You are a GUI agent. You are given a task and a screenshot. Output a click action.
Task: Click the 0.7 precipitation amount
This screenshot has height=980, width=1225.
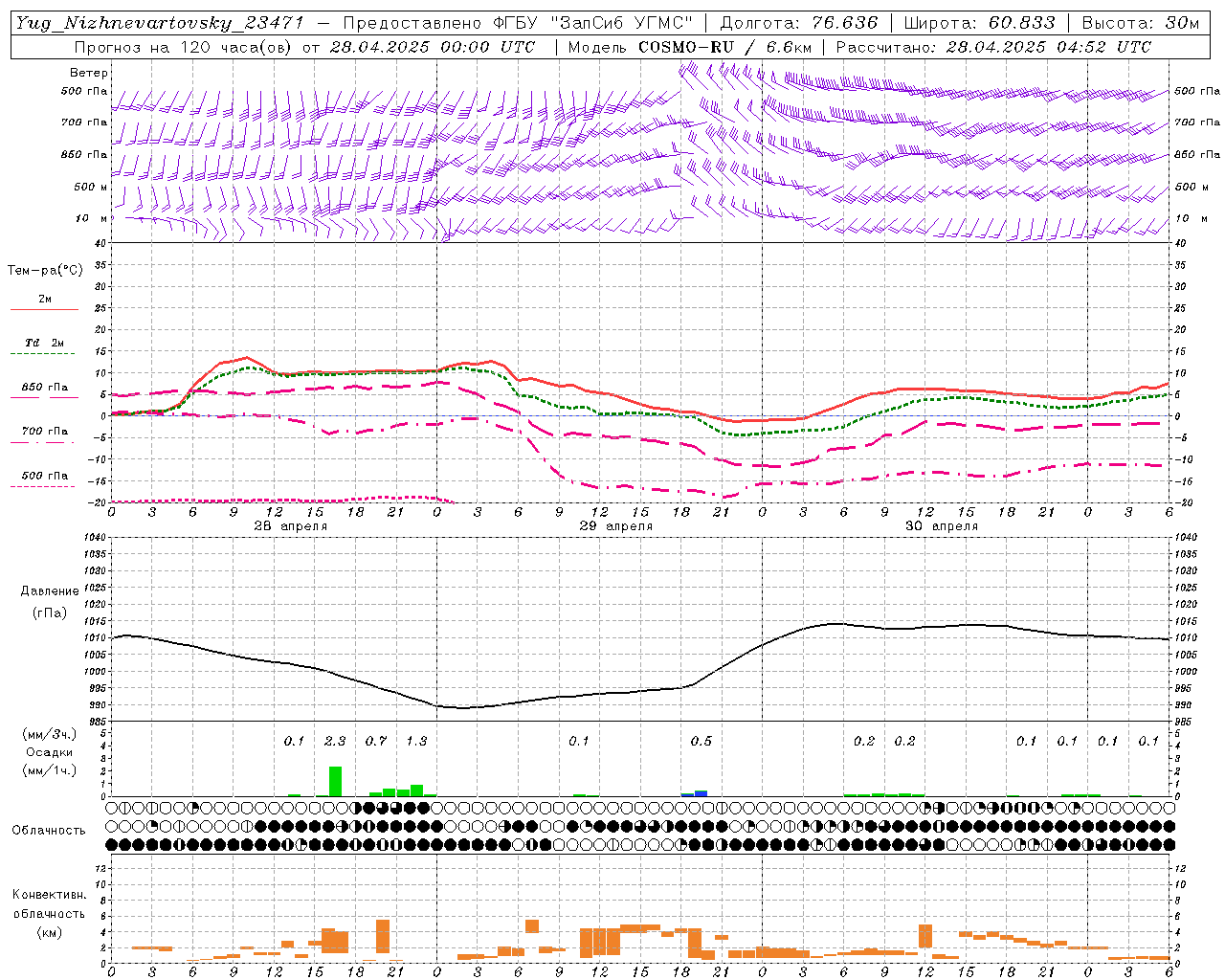point(376,742)
